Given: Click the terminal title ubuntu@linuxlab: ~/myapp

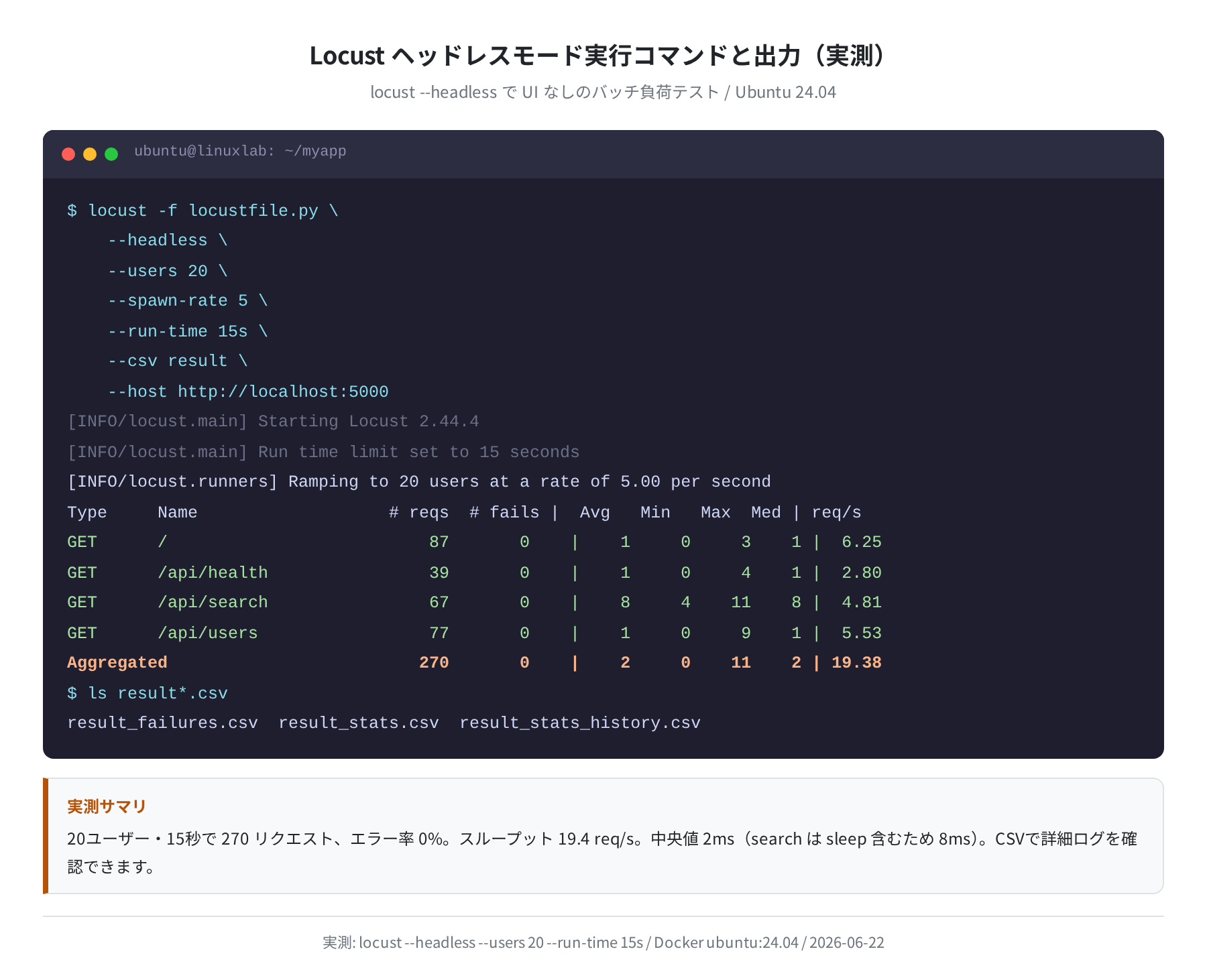Looking at the screenshot, I should pos(240,151).
